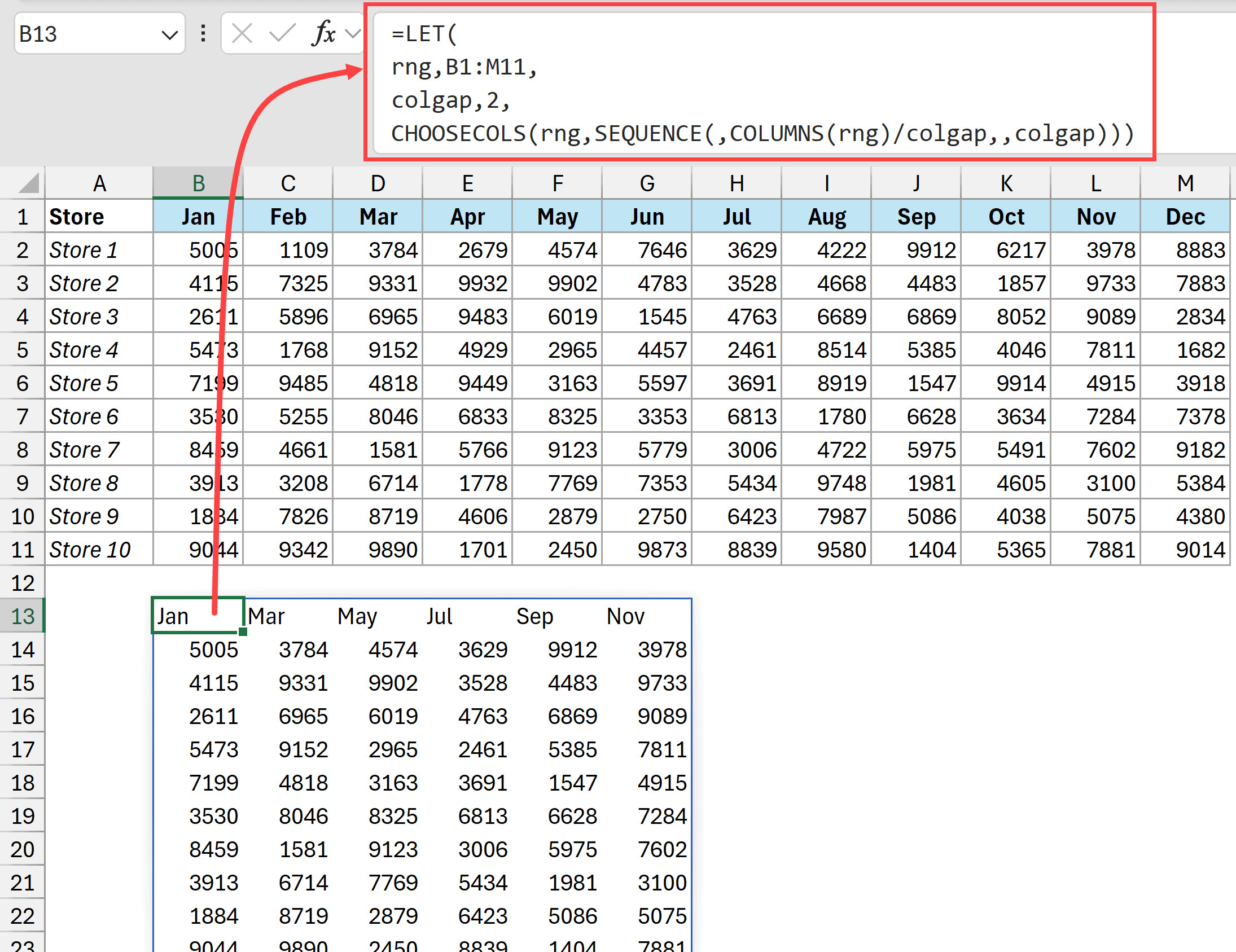Click the Enter checkmark in formula bar
This screenshot has width=1236, height=952.
pos(282,34)
